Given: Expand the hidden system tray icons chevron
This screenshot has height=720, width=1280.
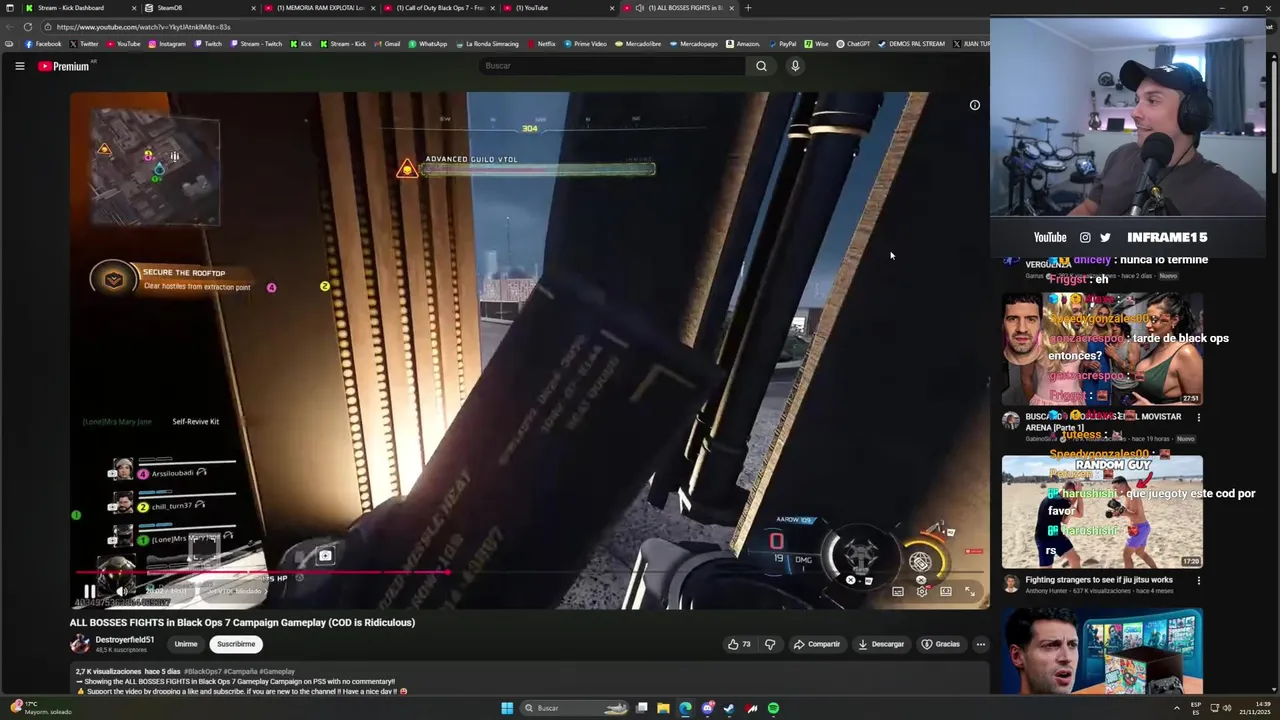Looking at the screenshot, I should [1177, 708].
